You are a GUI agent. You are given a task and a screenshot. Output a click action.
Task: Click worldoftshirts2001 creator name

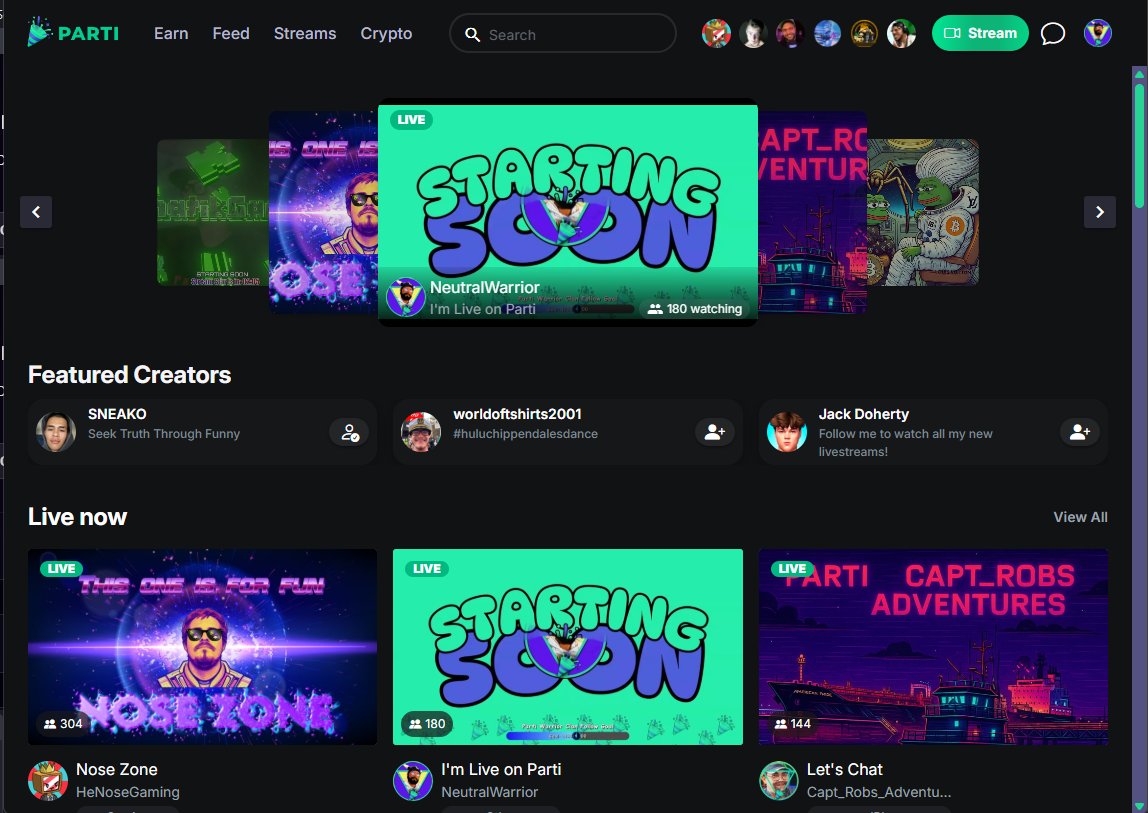click(517, 414)
